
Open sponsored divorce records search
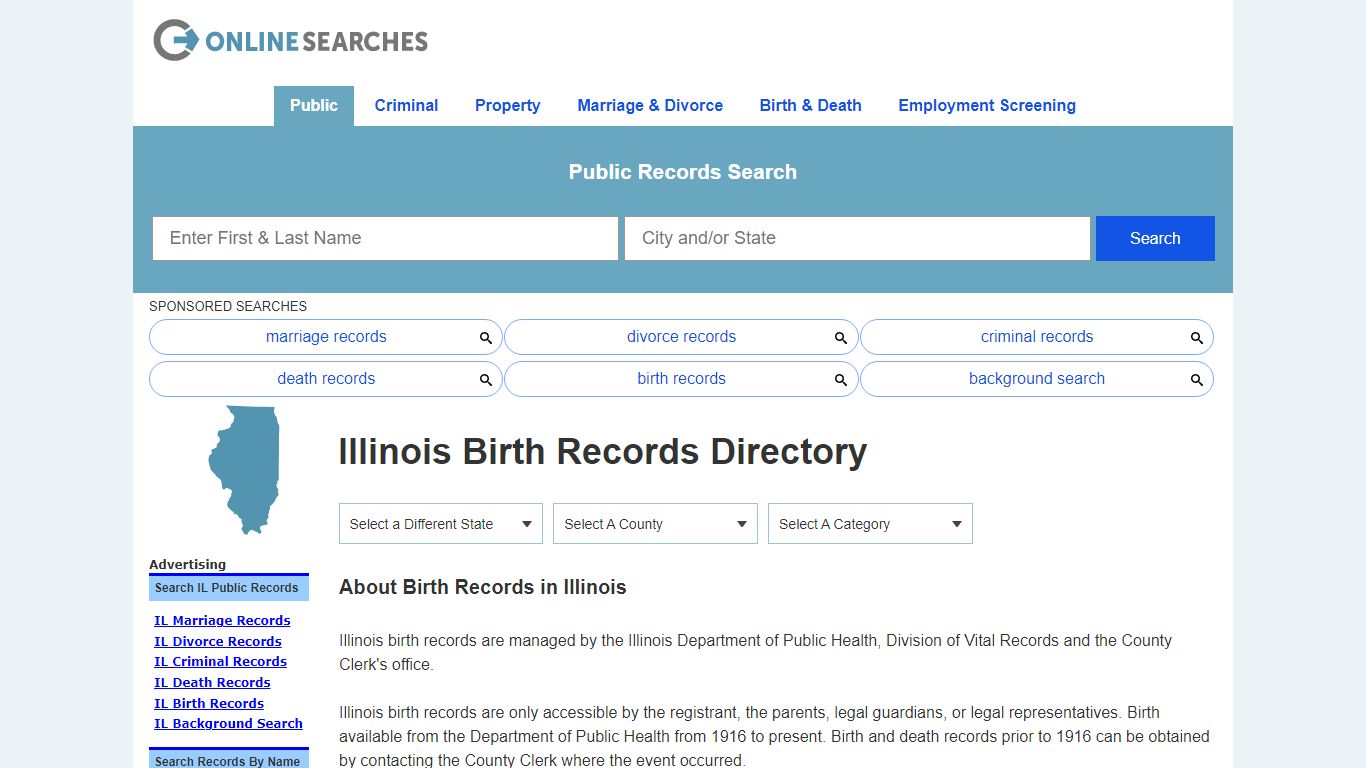(x=681, y=337)
